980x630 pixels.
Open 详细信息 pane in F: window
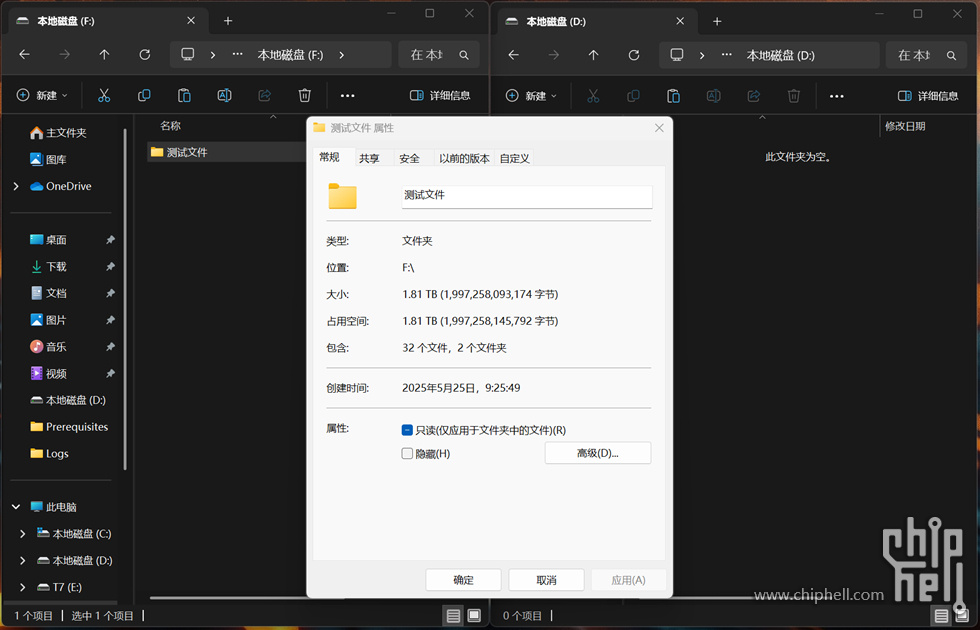pos(440,96)
